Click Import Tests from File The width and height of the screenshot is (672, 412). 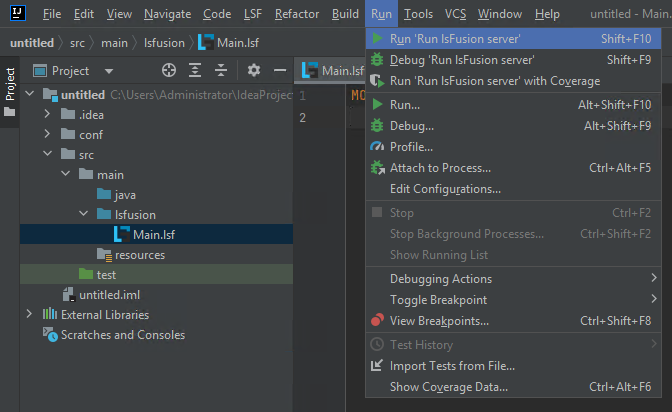click(452, 366)
